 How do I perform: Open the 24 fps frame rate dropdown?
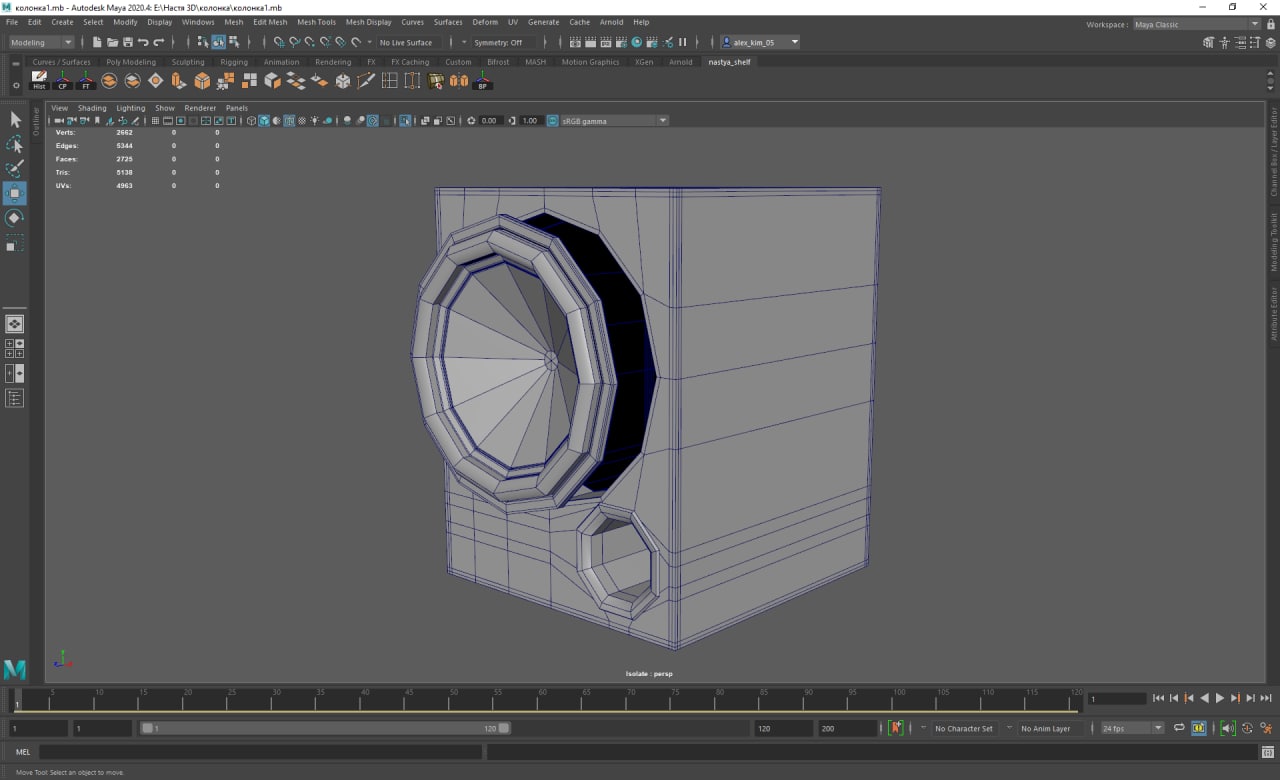[1132, 728]
